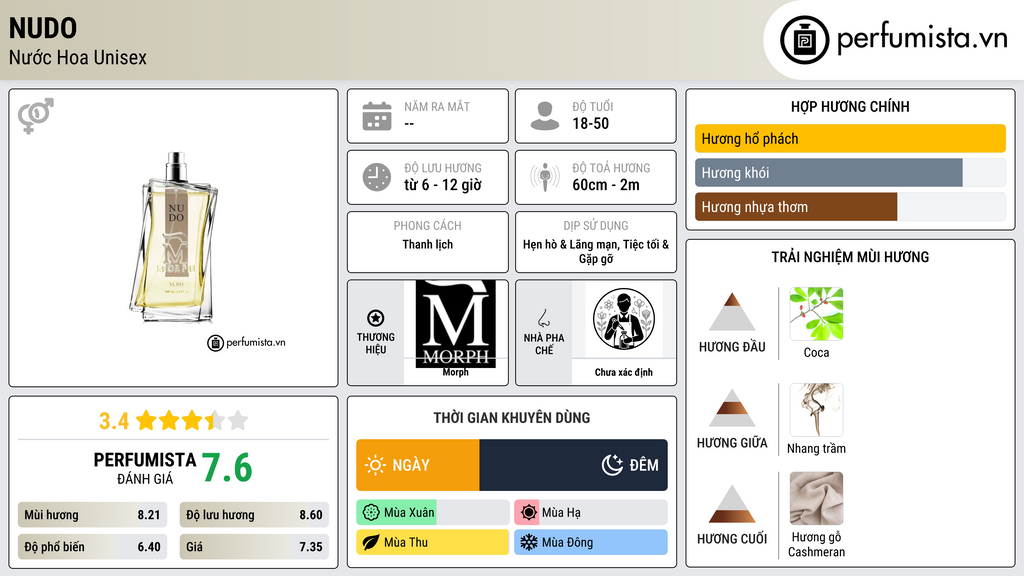Viewport: 1024px width, 576px height.
Task: Click the 18-50 age value
Action: 590,123
